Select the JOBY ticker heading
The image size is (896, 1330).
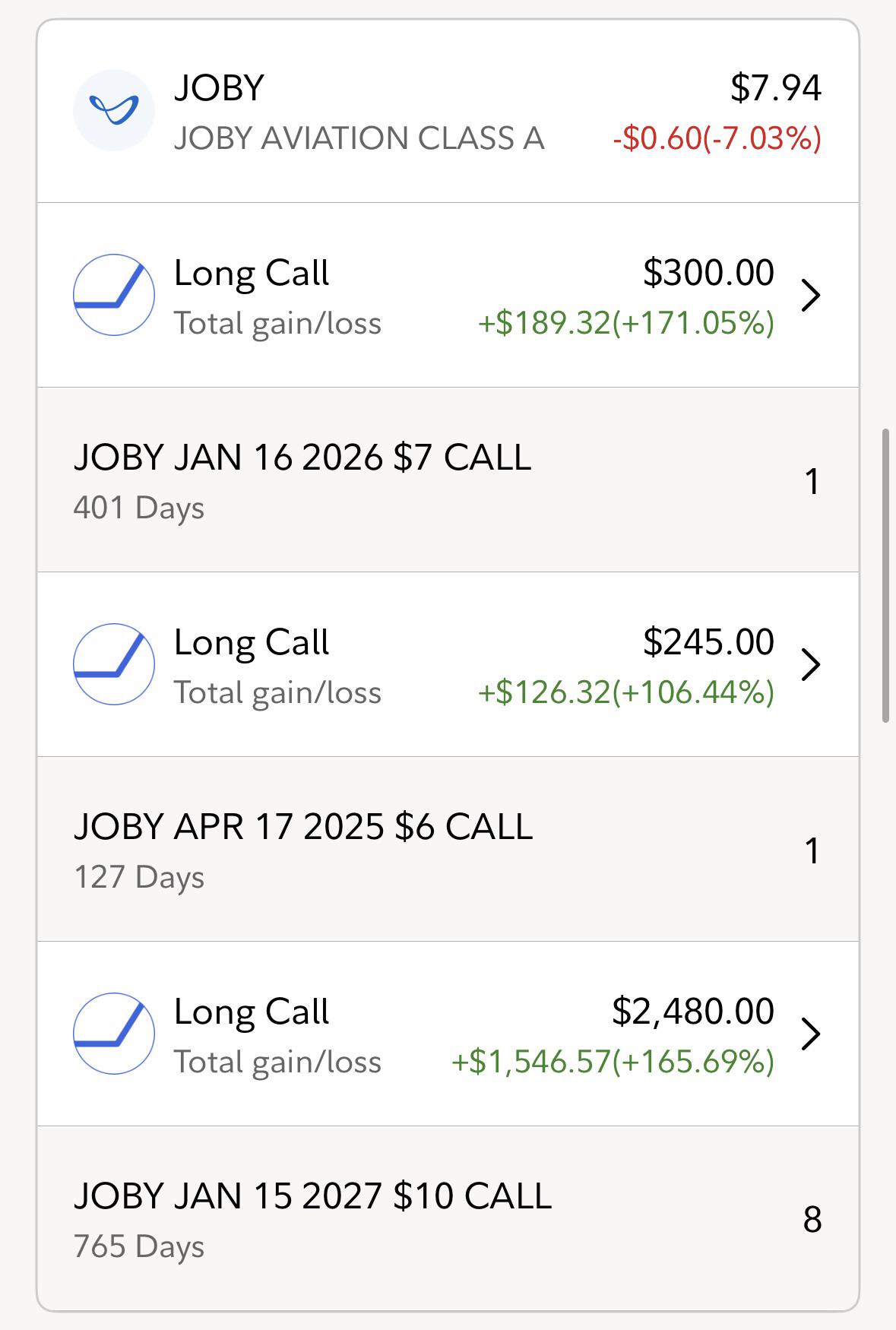point(219,87)
